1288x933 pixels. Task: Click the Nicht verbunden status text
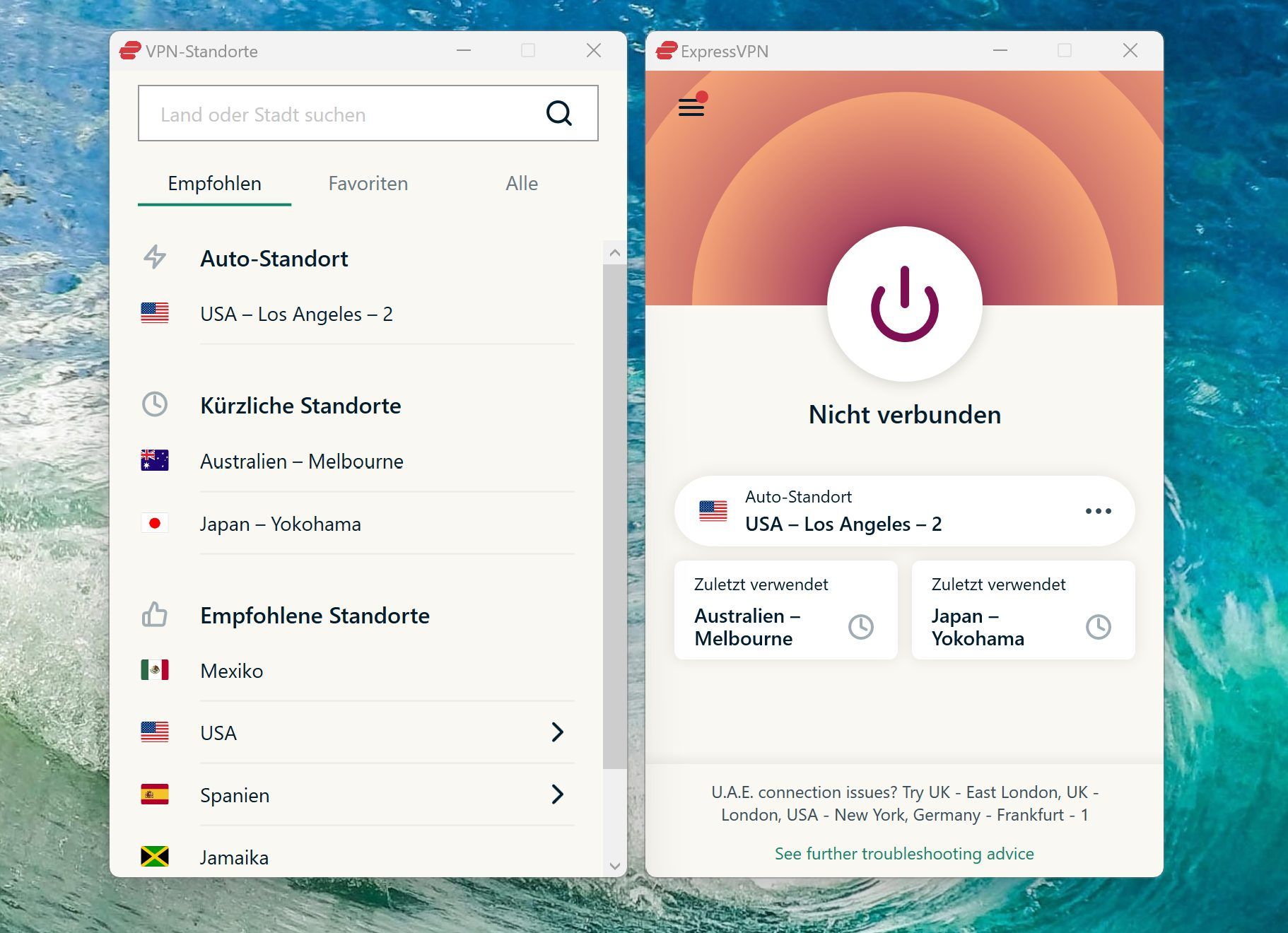(x=905, y=415)
